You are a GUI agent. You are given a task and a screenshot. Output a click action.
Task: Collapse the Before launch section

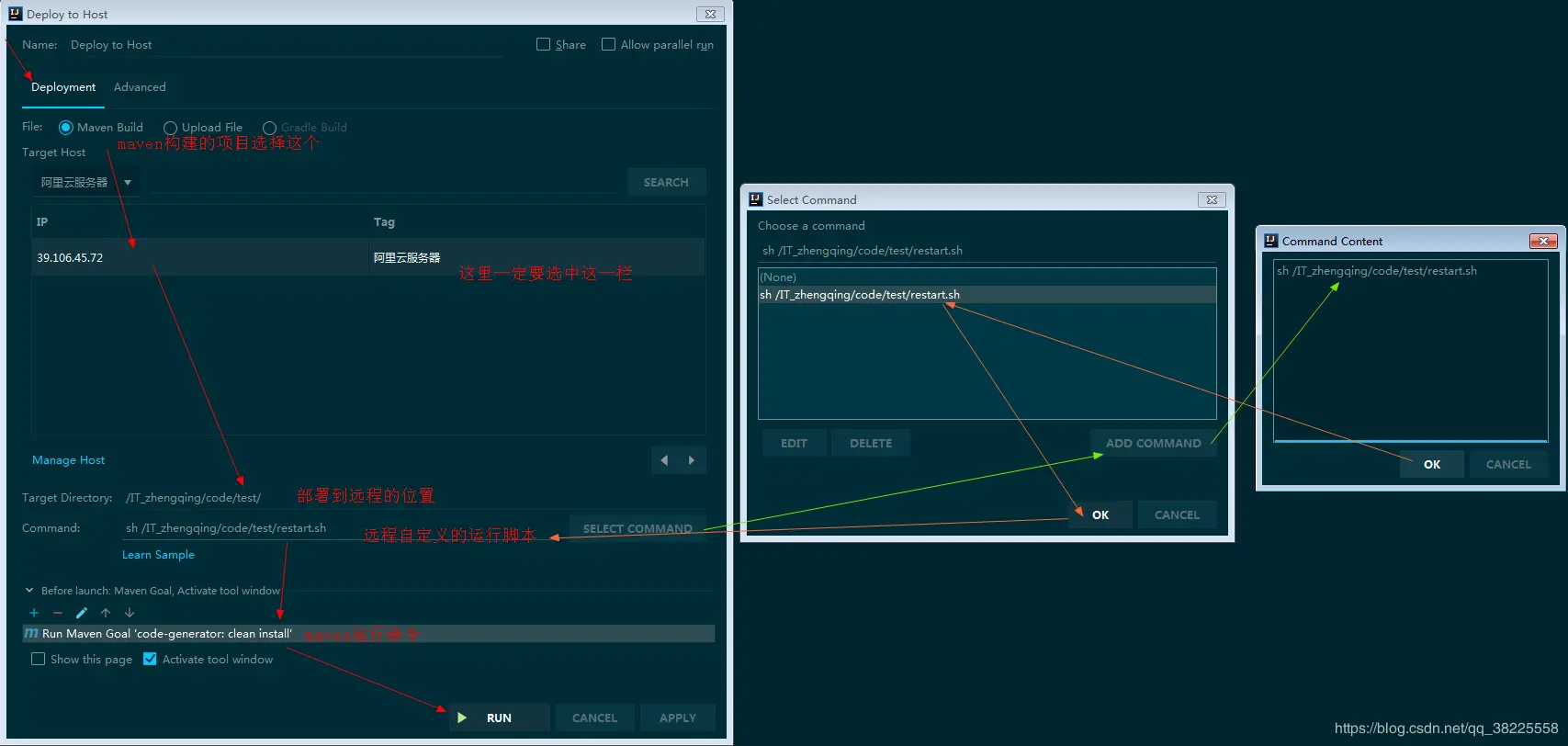pyautogui.click(x=29, y=591)
